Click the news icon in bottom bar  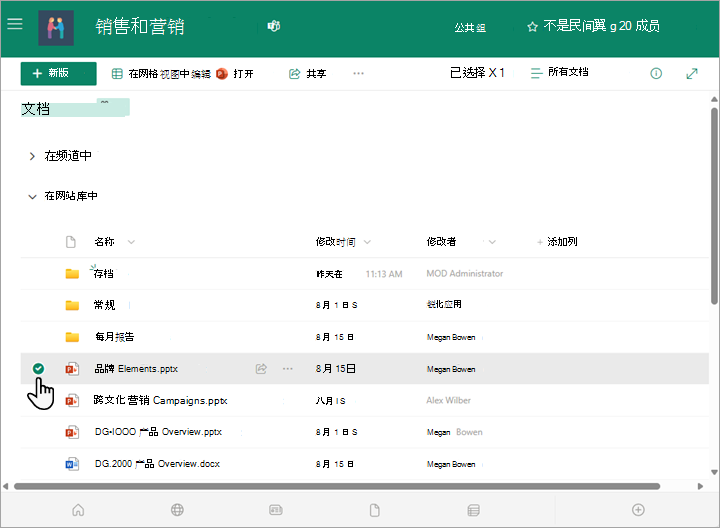[276, 510]
